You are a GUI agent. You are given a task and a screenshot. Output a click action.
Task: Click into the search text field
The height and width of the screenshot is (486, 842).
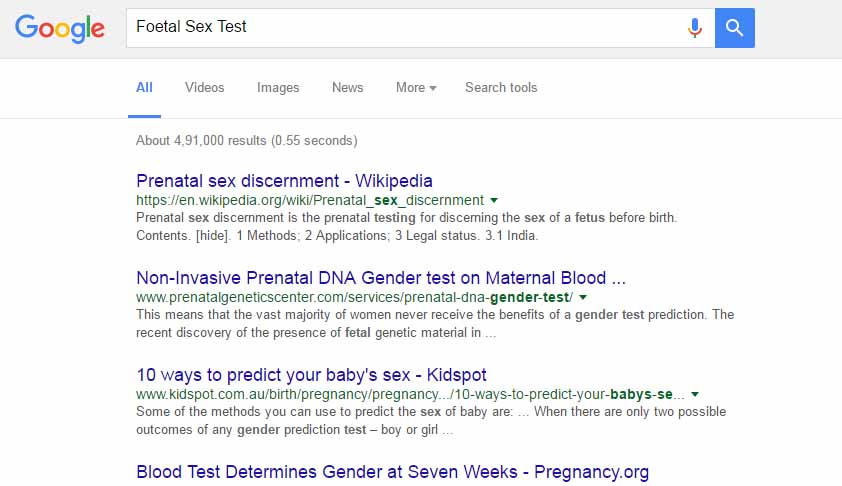point(400,28)
